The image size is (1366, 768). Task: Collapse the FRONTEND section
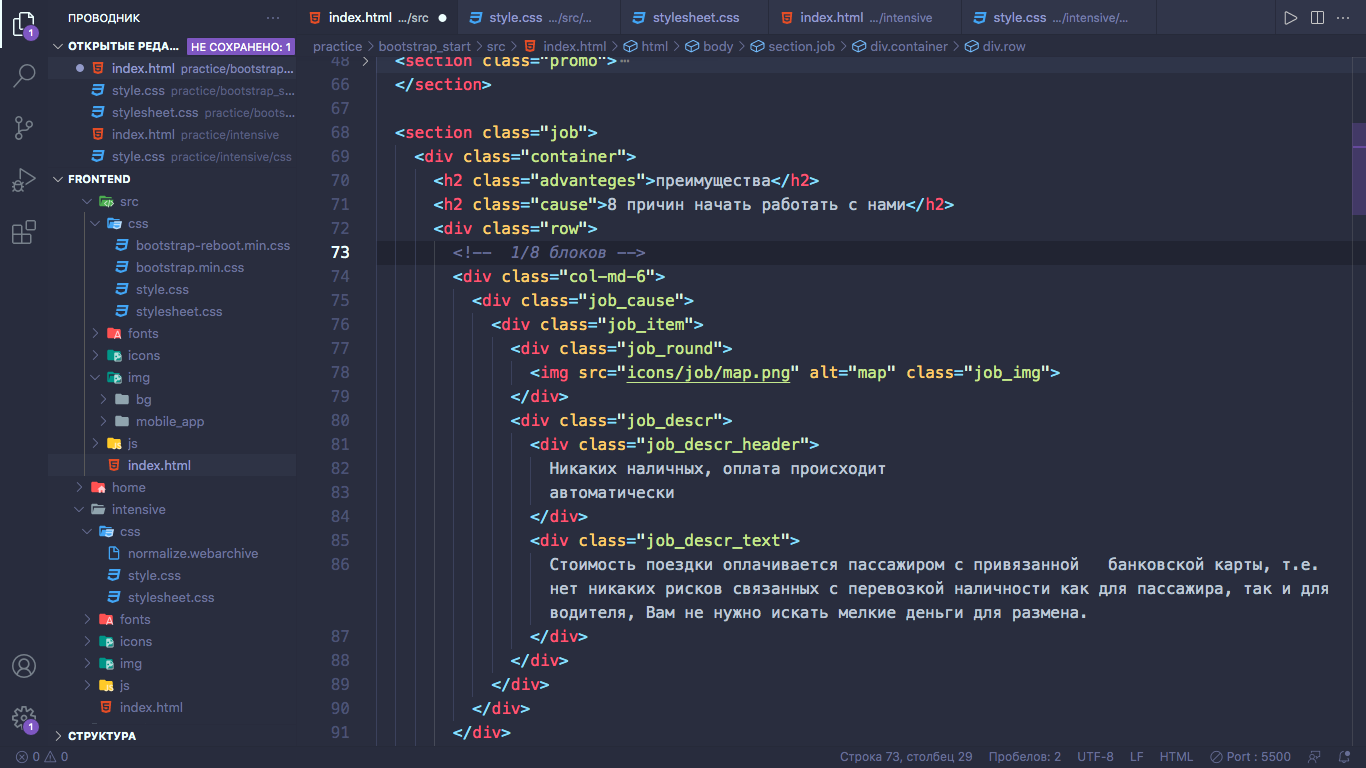tap(58, 179)
